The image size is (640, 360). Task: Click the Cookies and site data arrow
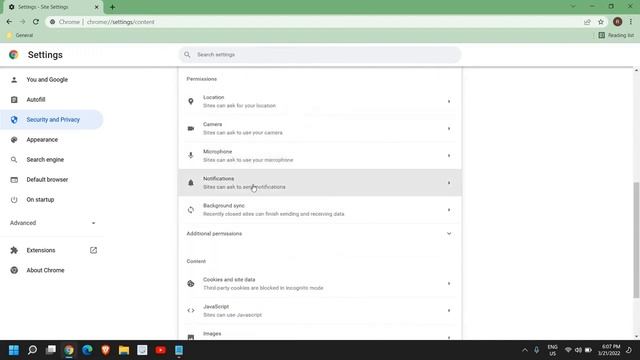(x=449, y=283)
